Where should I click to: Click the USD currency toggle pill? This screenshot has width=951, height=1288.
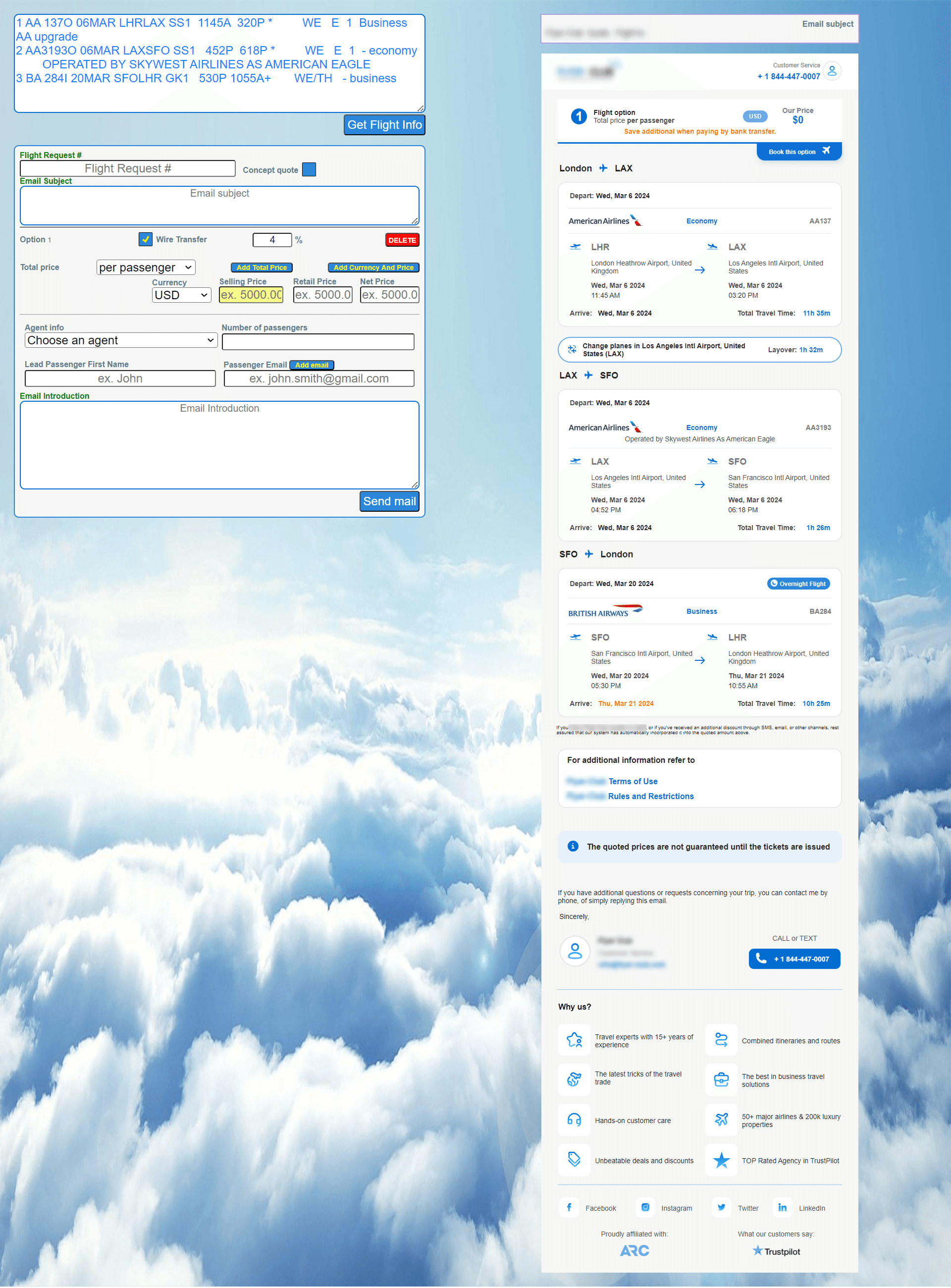coord(755,116)
